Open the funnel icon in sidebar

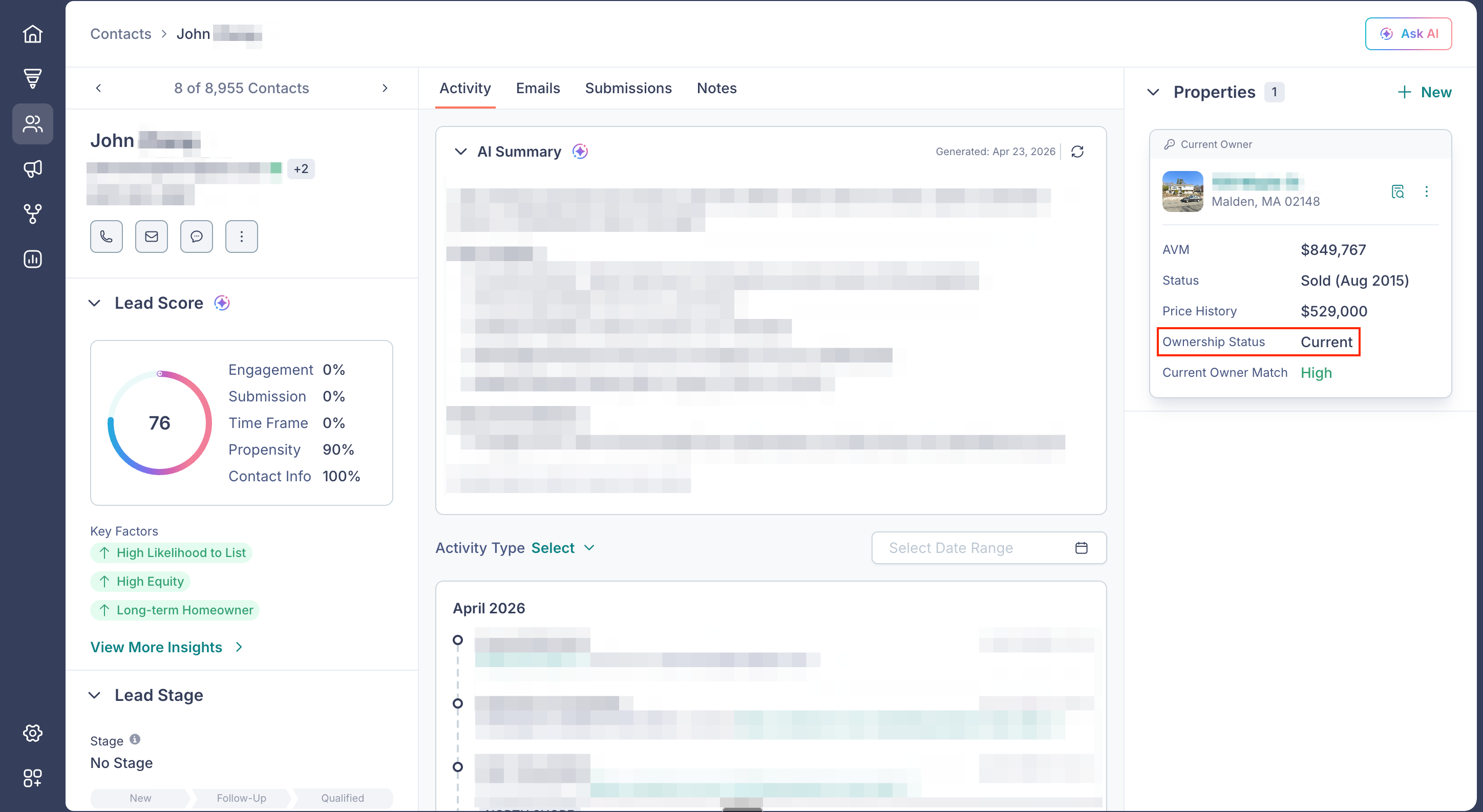tap(33, 78)
